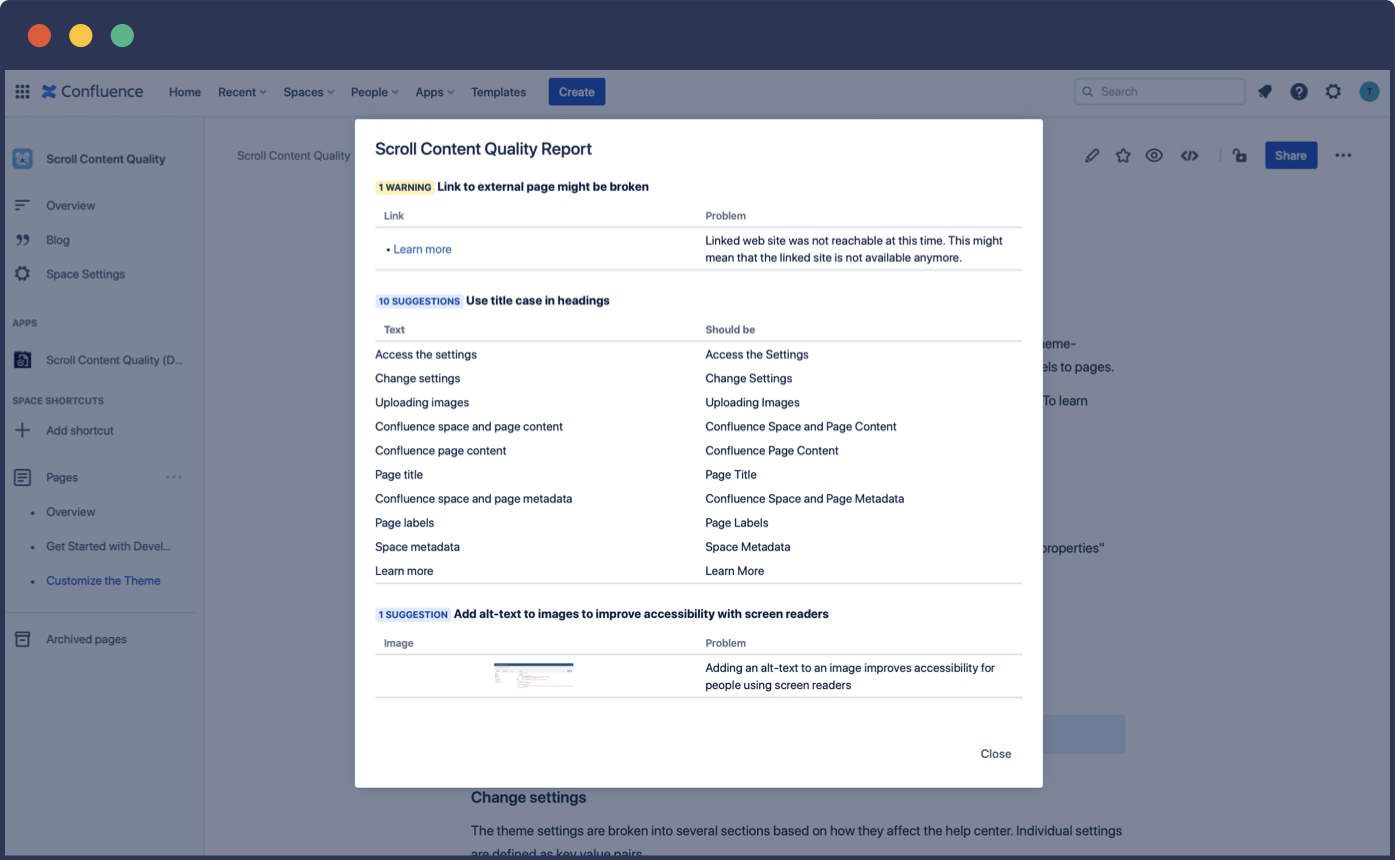Screen dimensions: 1395x860
Task: Expand the Apps dropdown menu
Action: click(x=435, y=92)
